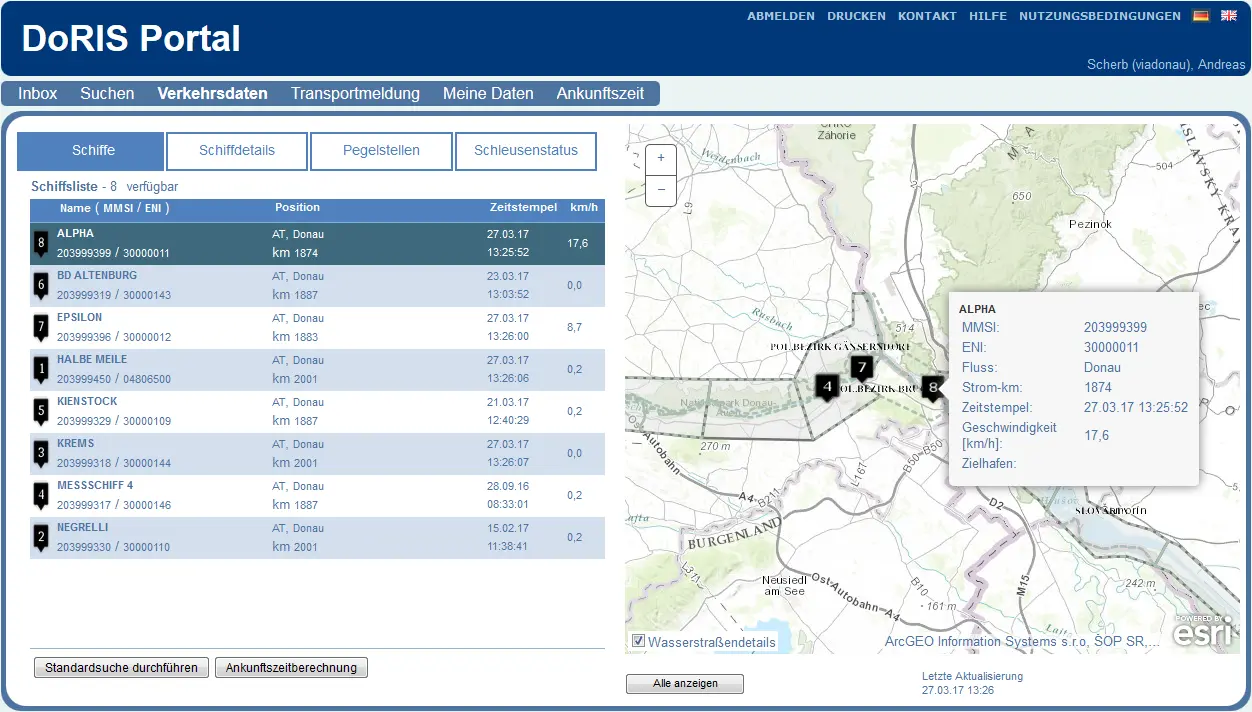
Task: Click the German flag language icon
Action: tap(1201, 16)
